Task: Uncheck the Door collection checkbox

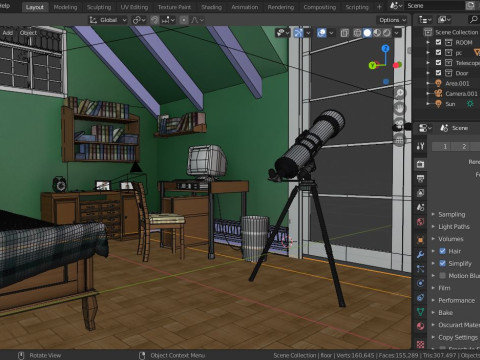Action: coord(438,73)
